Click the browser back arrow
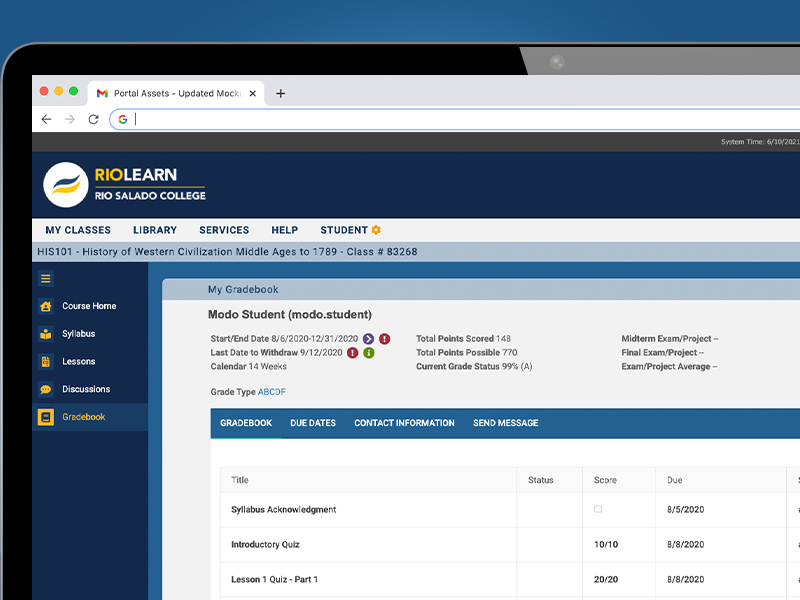 46,119
